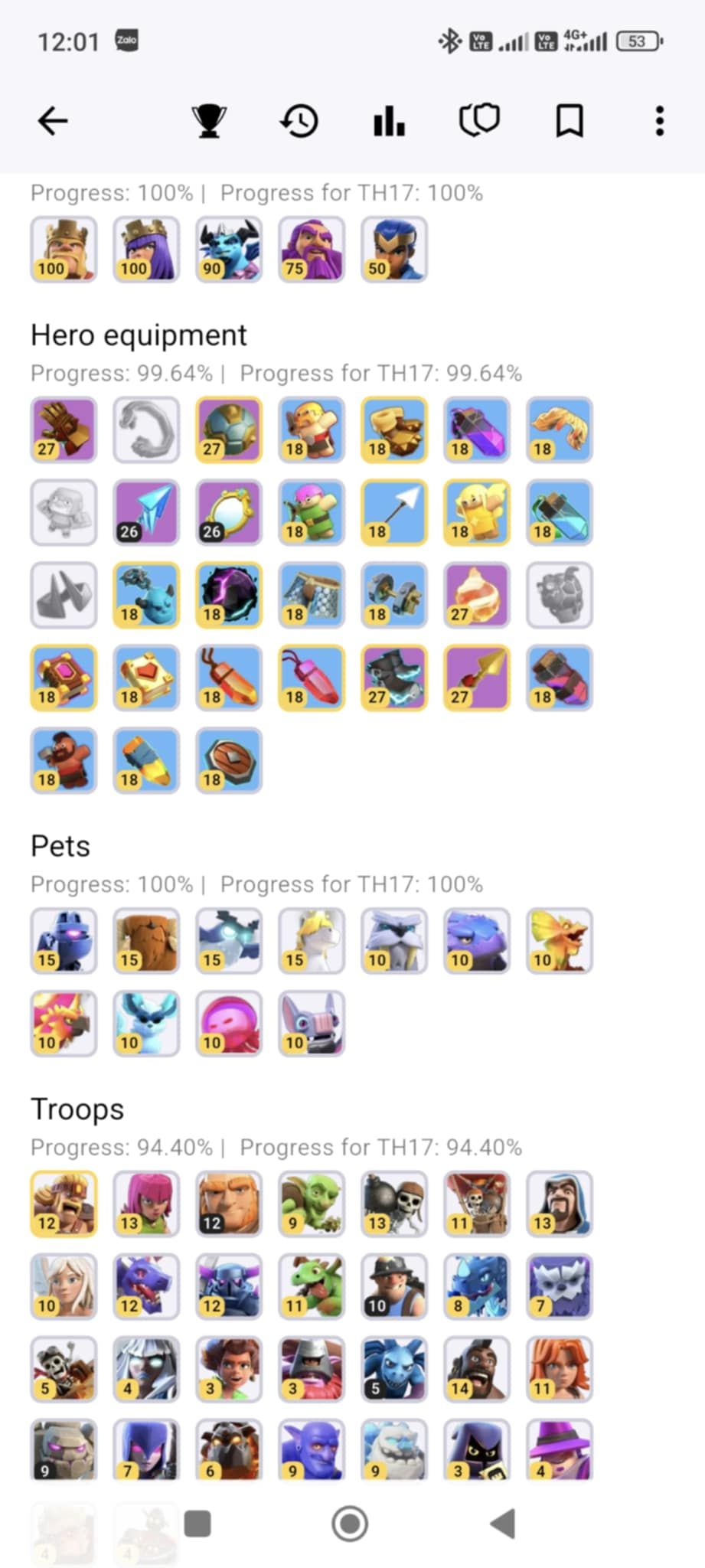The image size is (705, 1568).
Task: Tap Android home navigation button
Action: coord(350,1524)
